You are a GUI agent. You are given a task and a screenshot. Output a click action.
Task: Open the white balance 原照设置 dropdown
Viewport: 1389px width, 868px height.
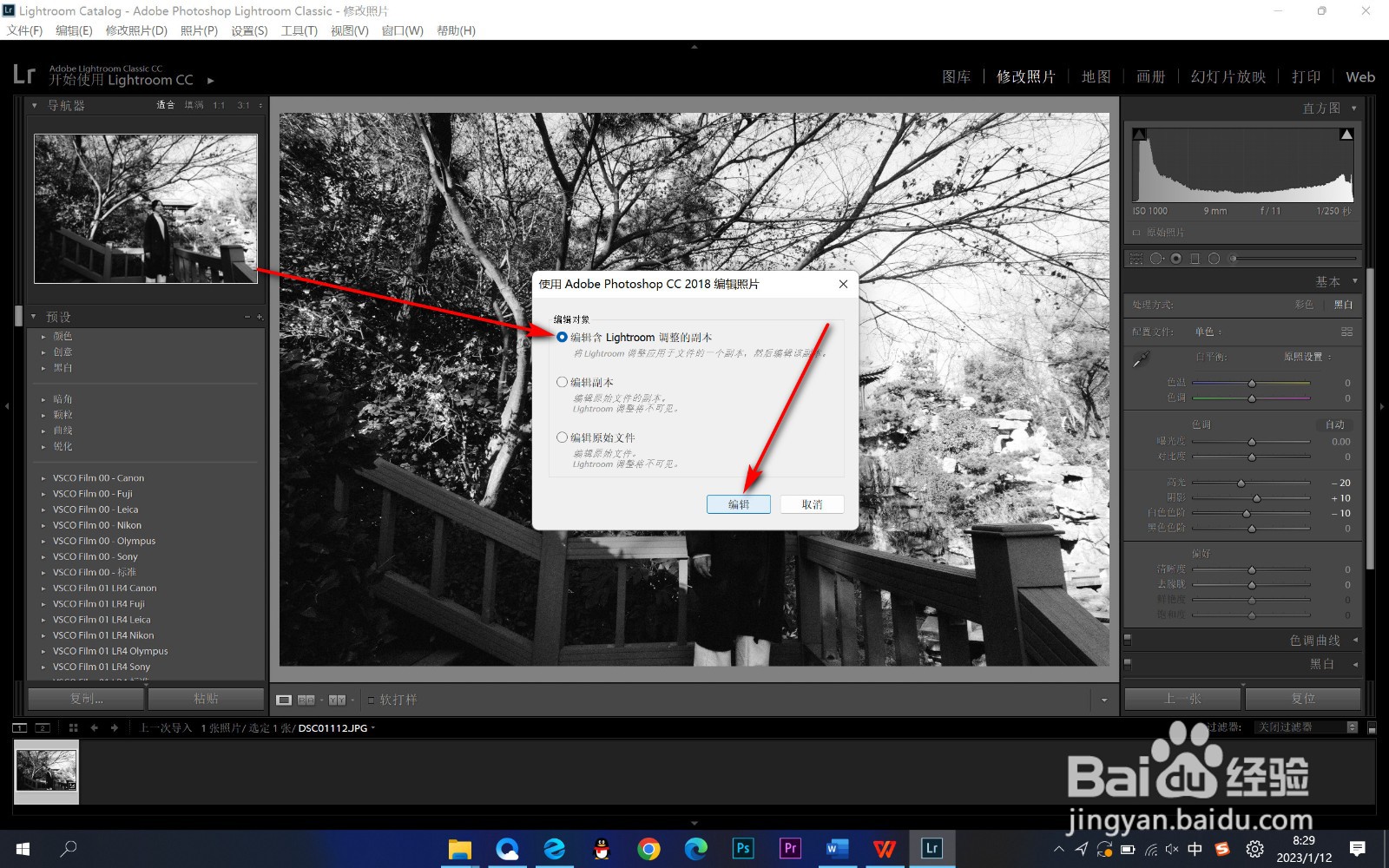pos(1307,357)
